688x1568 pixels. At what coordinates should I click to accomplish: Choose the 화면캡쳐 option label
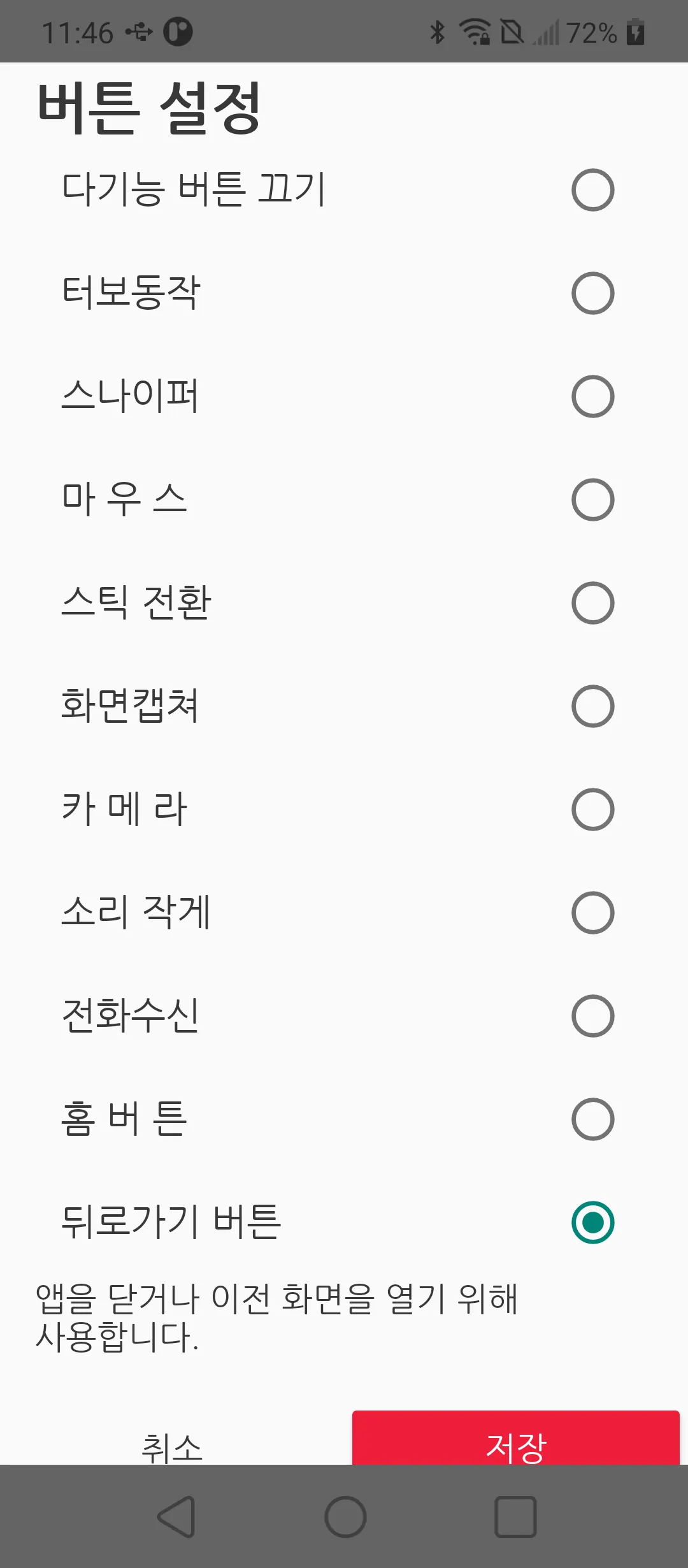(x=130, y=706)
